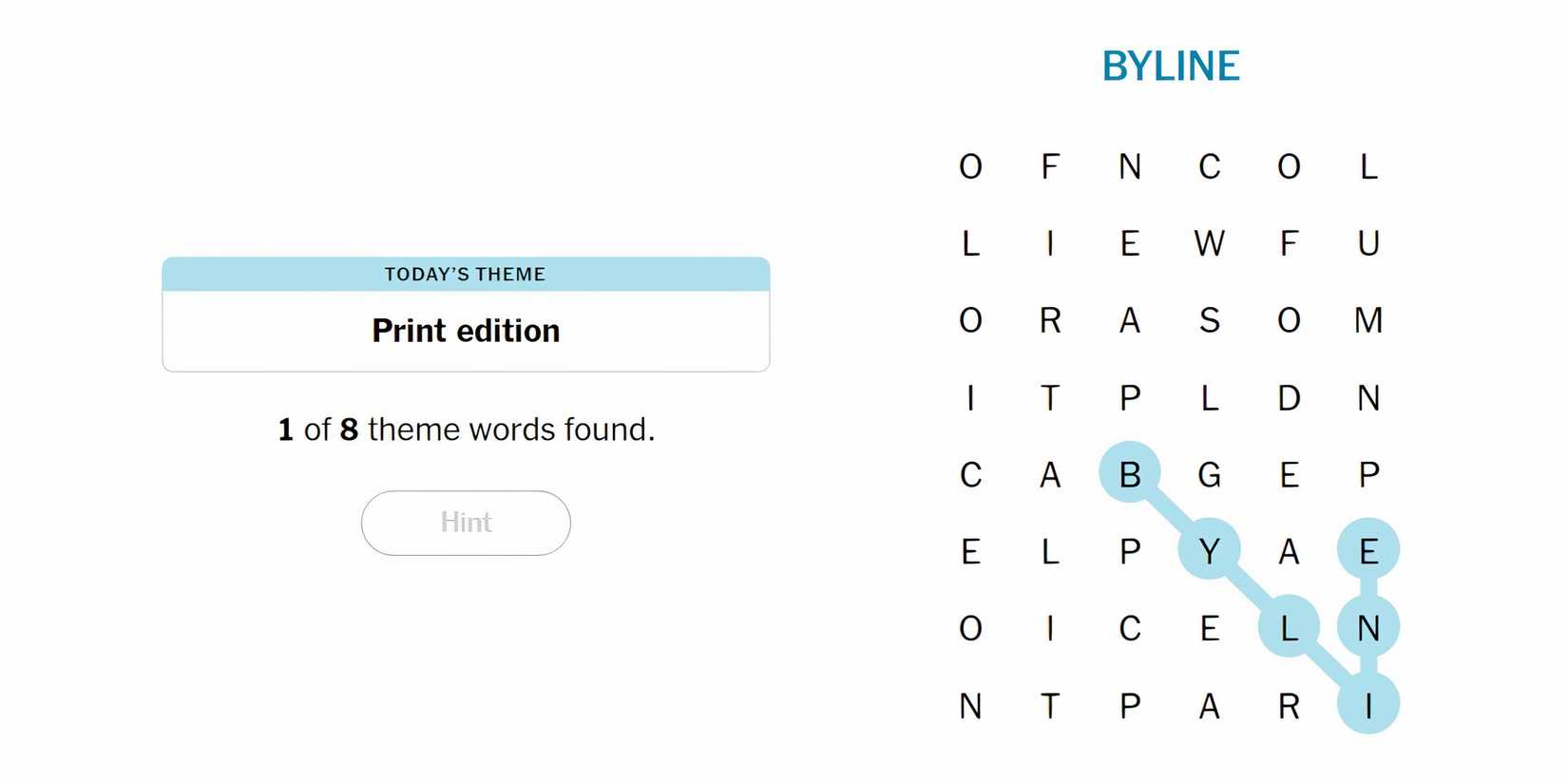This screenshot has height=783, width=1568.
Task: Click the Today's Theme header
Action: point(466,275)
